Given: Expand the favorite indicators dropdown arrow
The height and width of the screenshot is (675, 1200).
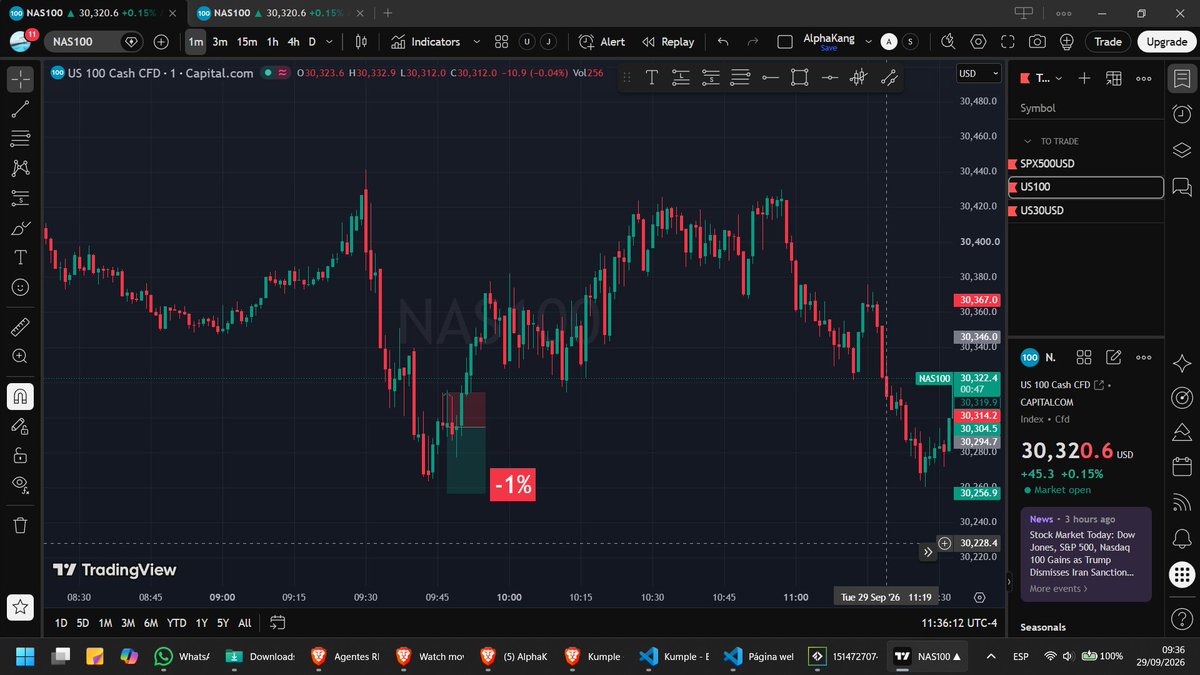Looking at the screenshot, I should pos(476,42).
